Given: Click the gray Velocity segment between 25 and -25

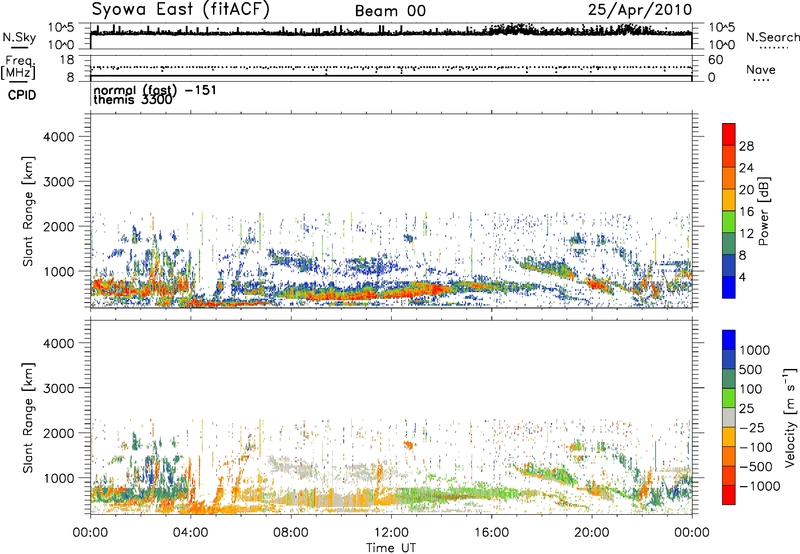Looking at the screenshot, I should [729, 417].
